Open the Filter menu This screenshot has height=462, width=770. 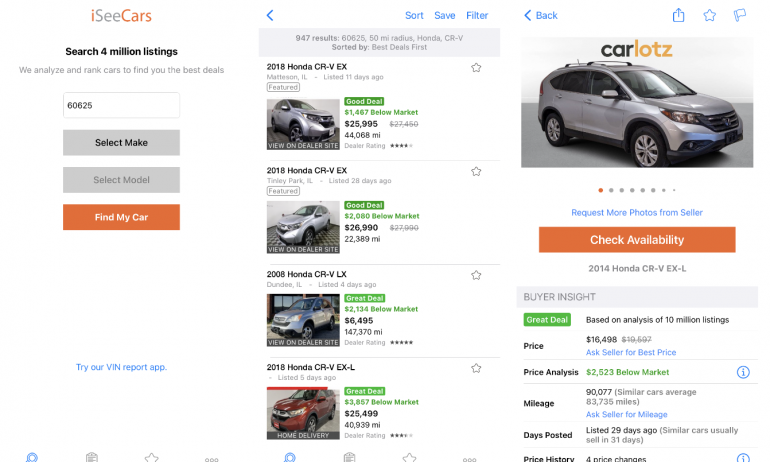pyautogui.click(x=477, y=15)
